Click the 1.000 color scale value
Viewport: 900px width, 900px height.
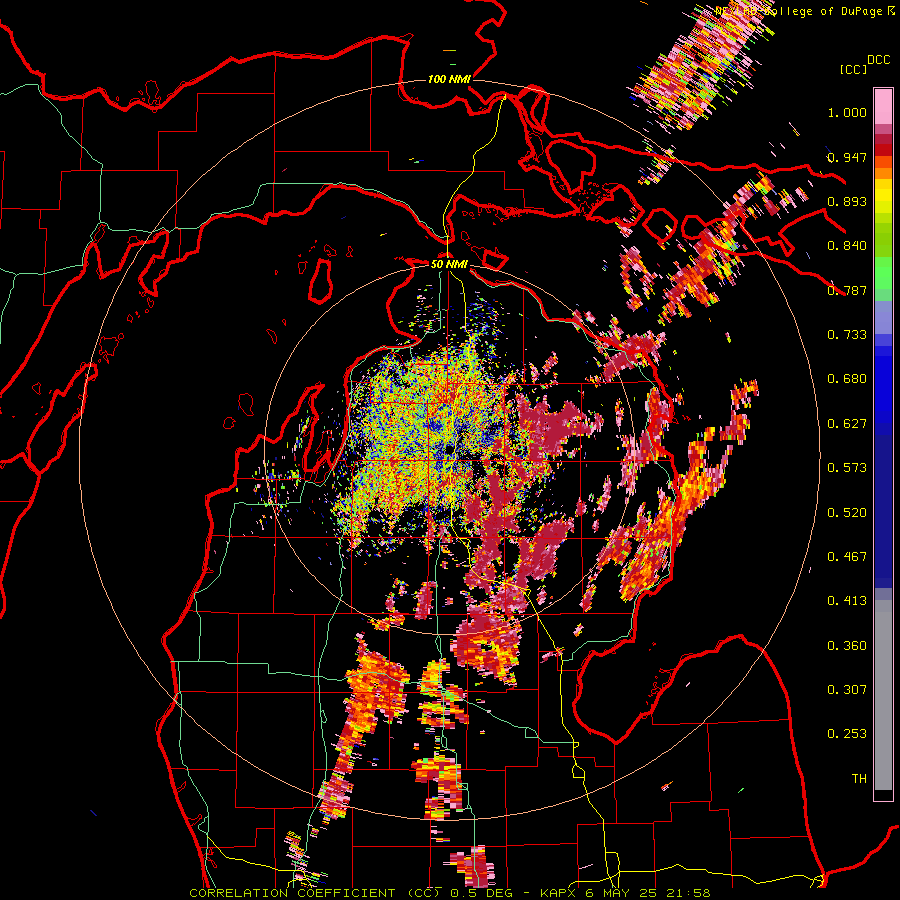coord(847,112)
